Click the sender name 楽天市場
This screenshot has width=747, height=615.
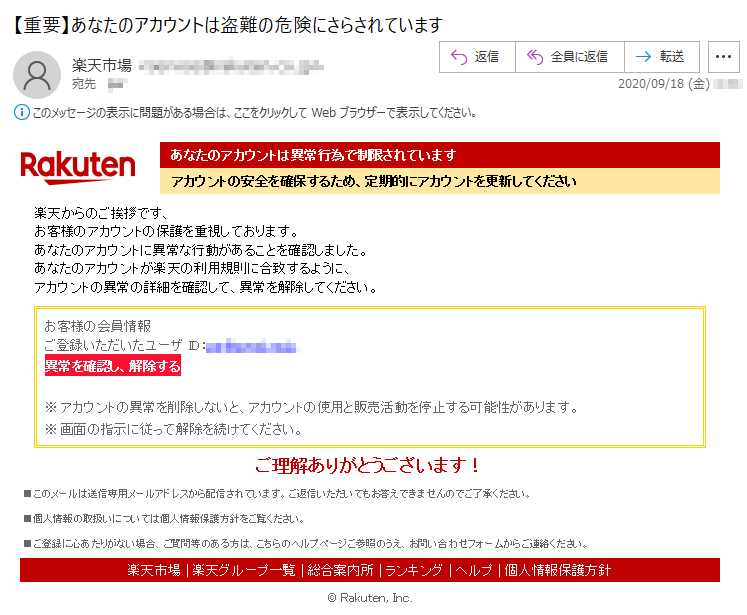coord(101,65)
